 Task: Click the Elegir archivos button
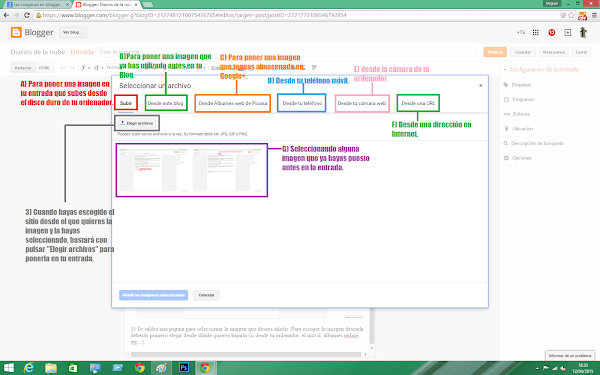pos(137,123)
